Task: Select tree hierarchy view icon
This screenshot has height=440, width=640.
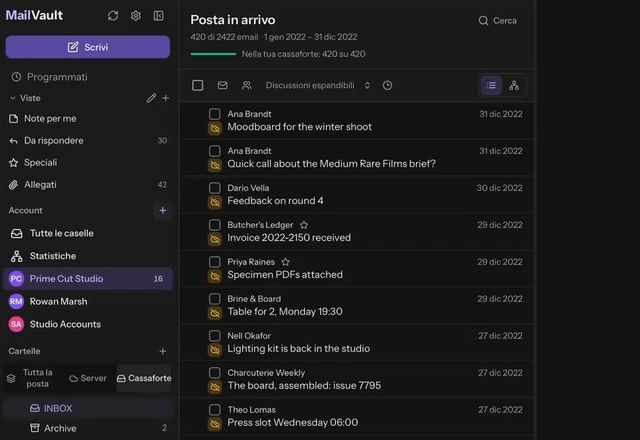Action: [514, 85]
